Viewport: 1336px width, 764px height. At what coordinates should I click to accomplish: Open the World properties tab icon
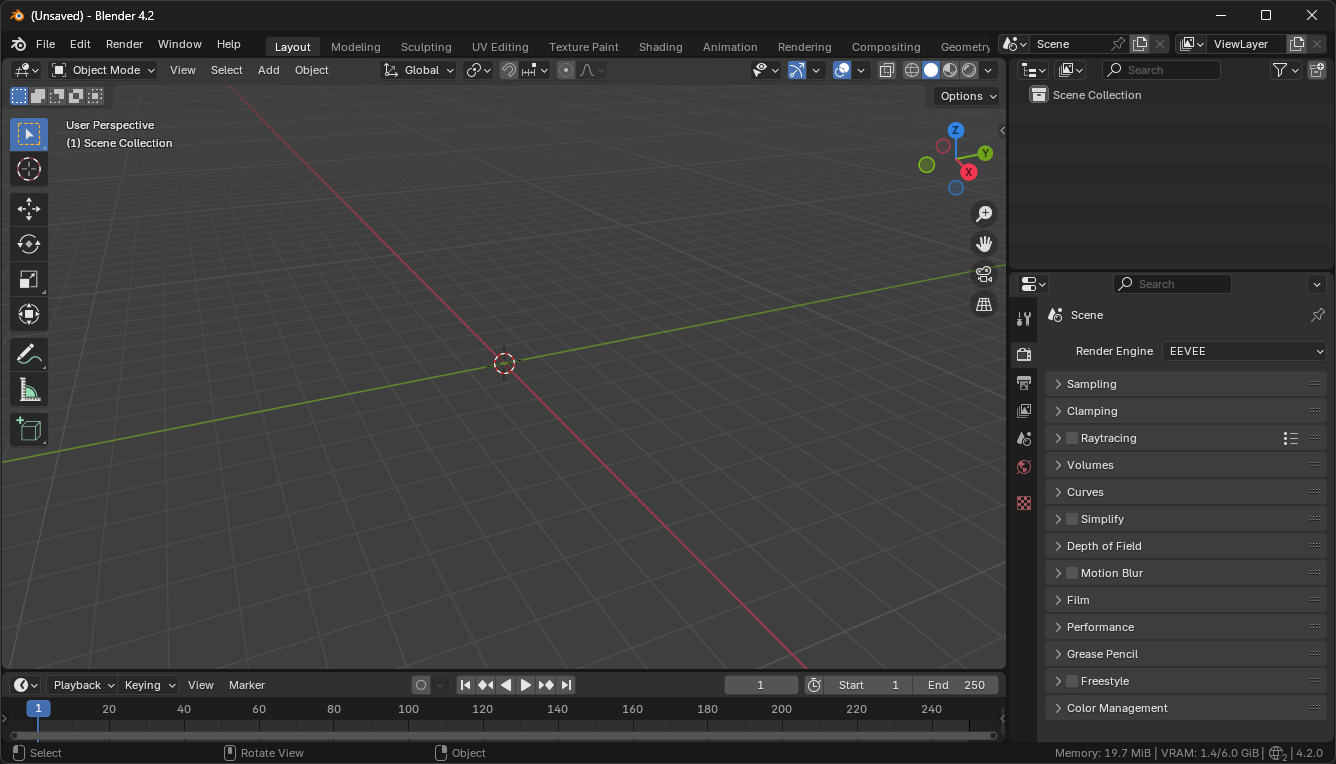point(1023,467)
